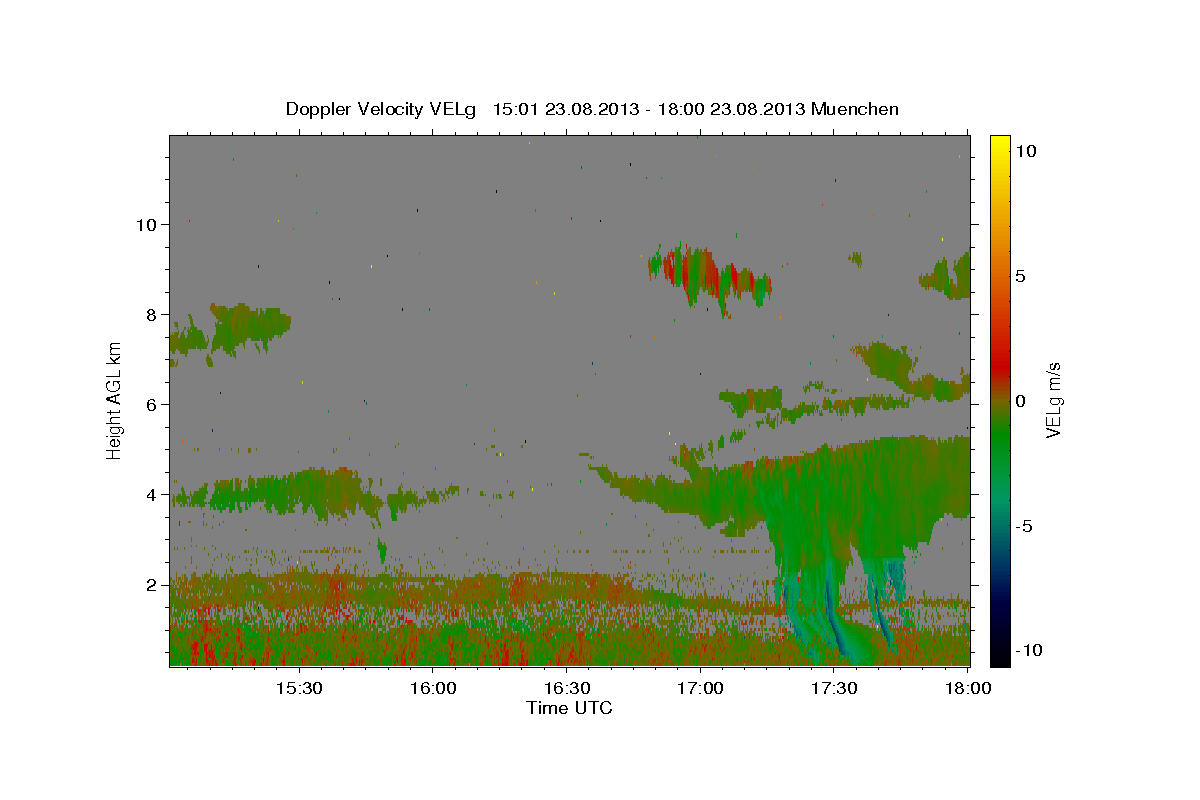
Task: Click the colorbar label '0'
Action: tap(1019, 400)
